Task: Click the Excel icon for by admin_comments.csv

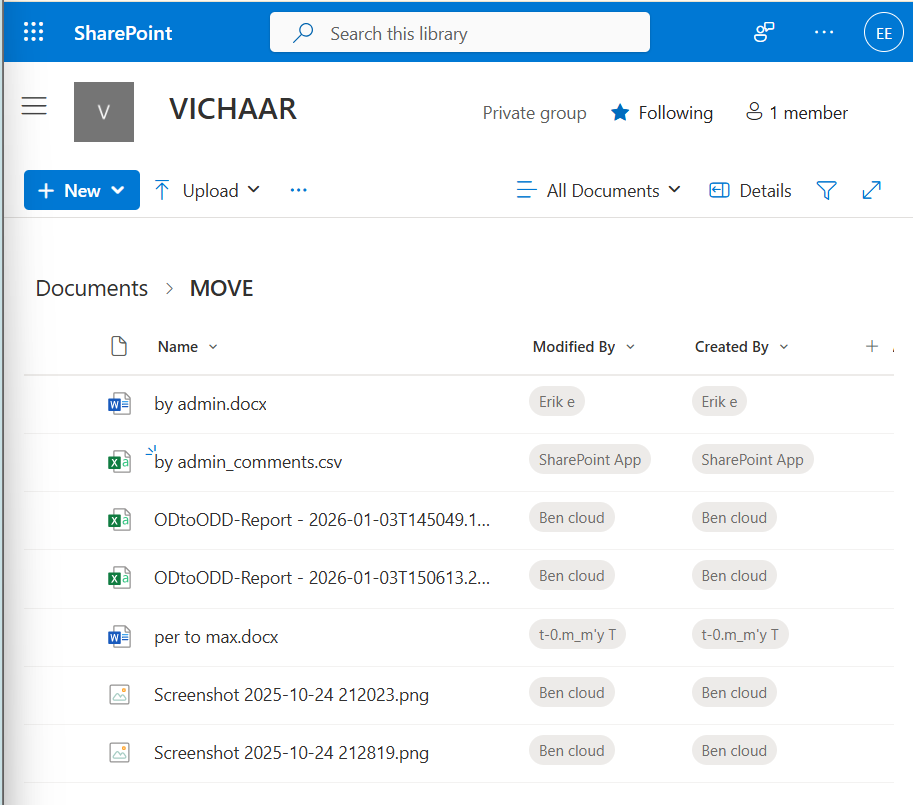Action: (119, 461)
